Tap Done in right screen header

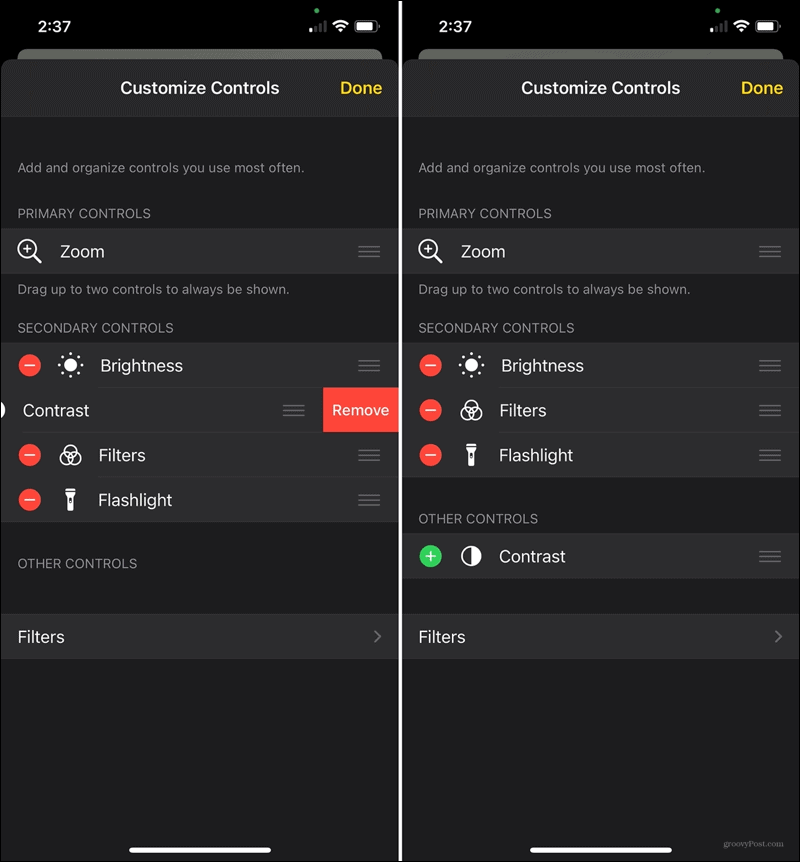[x=762, y=88]
